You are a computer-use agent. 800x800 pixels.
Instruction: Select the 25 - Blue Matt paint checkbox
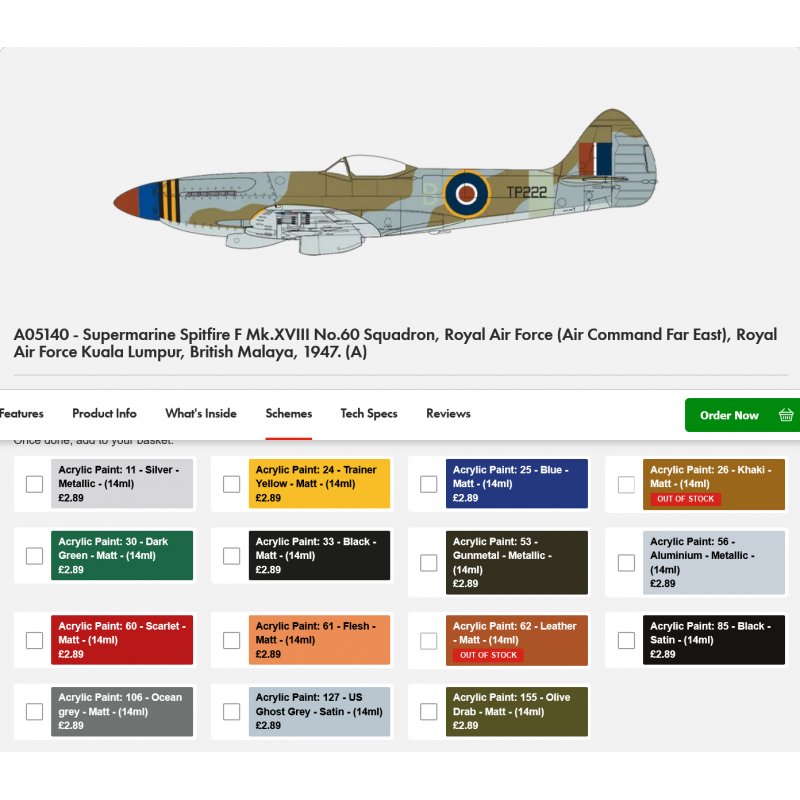429,484
